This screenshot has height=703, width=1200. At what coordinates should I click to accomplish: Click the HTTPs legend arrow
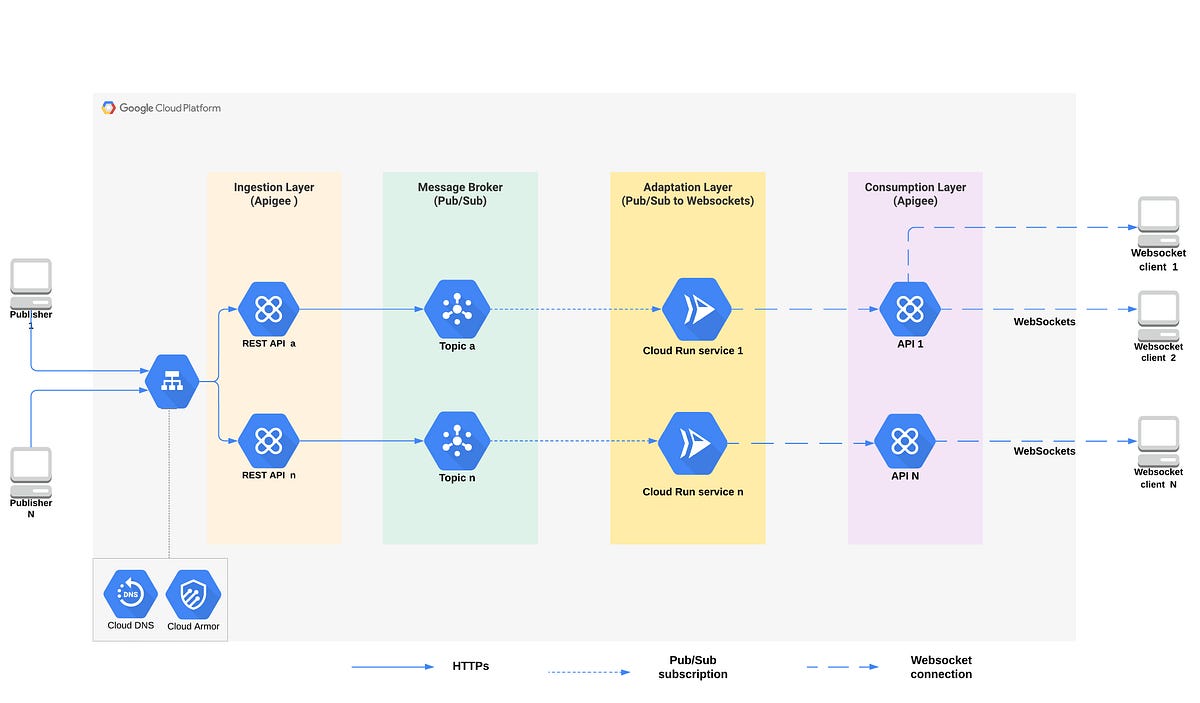pos(390,665)
